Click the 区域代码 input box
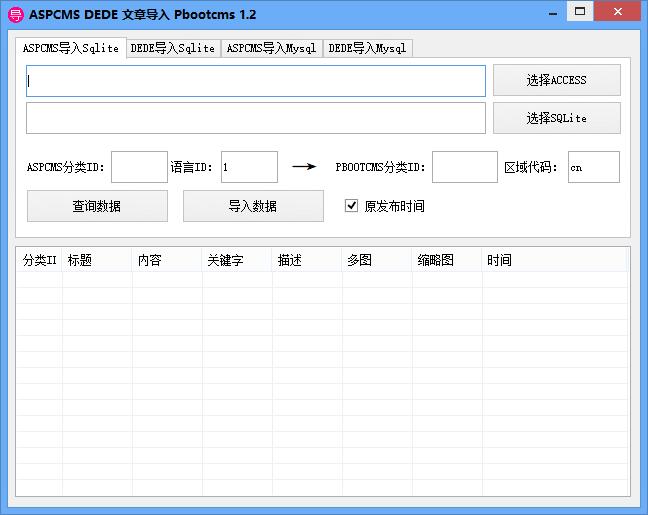Screen dimensions: 648x515 click(x=594, y=167)
